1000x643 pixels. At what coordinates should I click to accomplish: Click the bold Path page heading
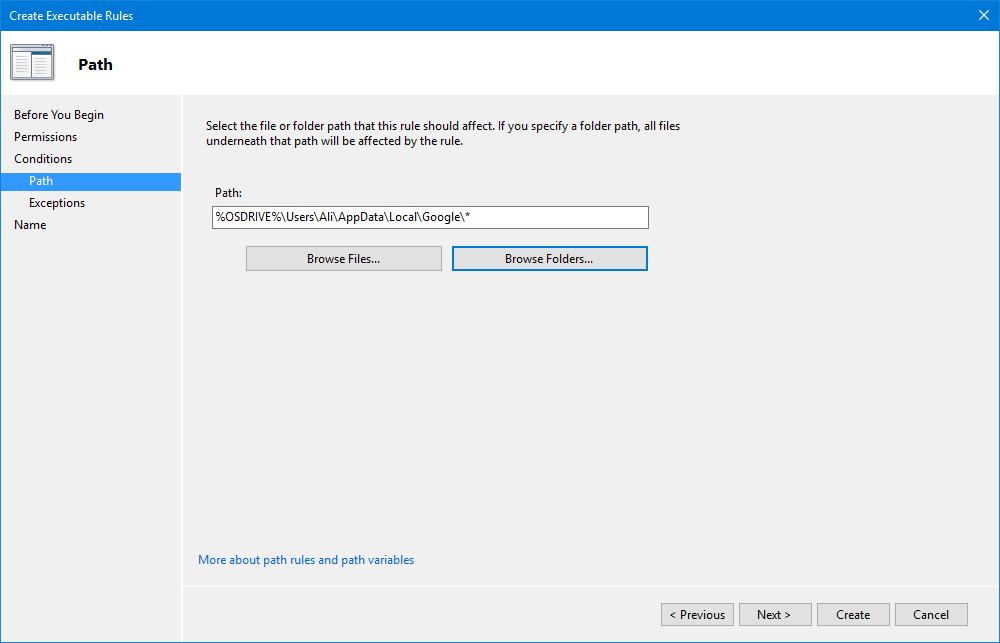tap(95, 65)
